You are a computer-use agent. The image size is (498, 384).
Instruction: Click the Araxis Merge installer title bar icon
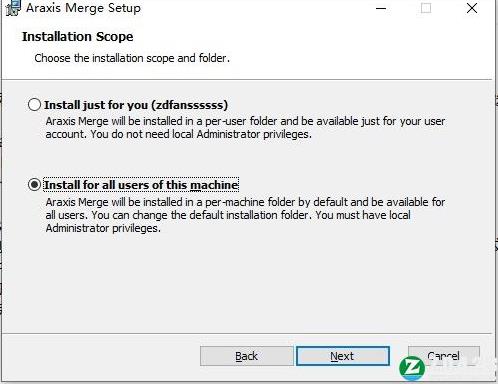click(x=13, y=8)
